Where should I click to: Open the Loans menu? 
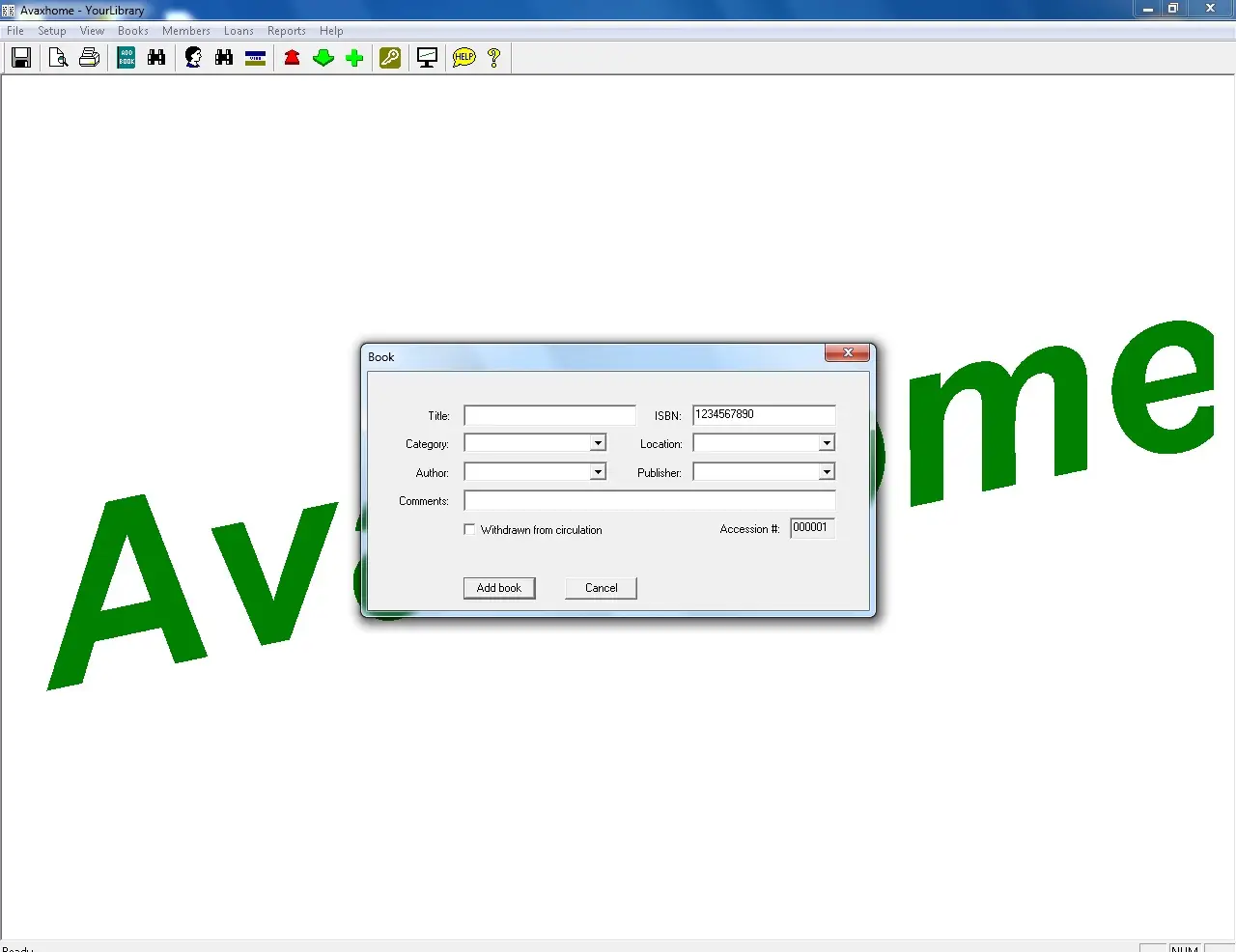pos(239,31)
